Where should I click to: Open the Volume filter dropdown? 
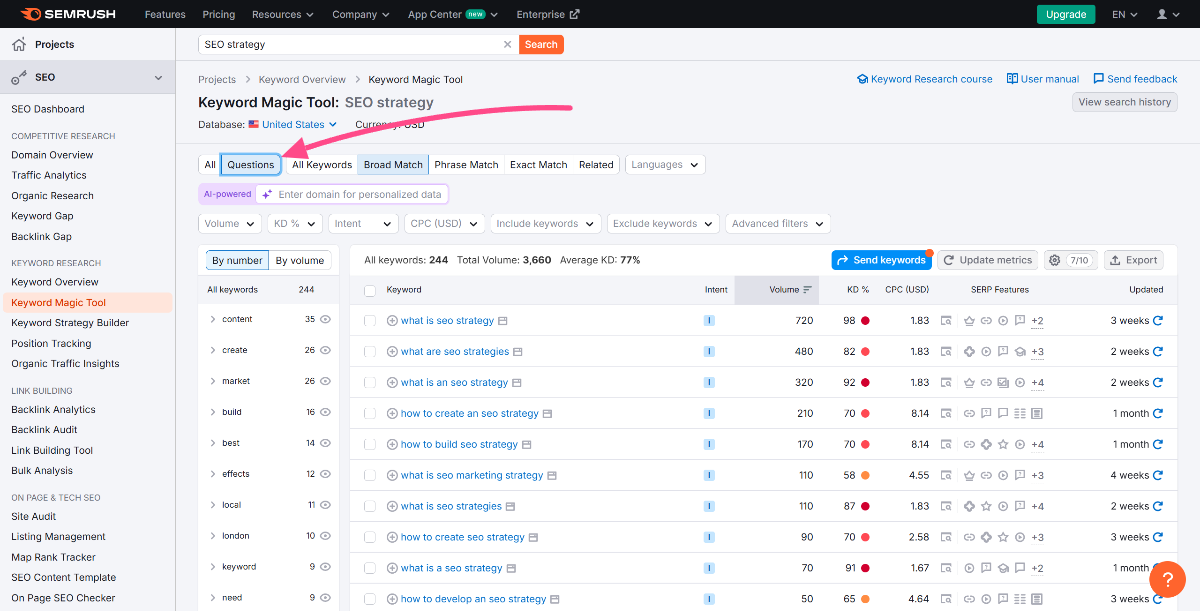[230, 224]
